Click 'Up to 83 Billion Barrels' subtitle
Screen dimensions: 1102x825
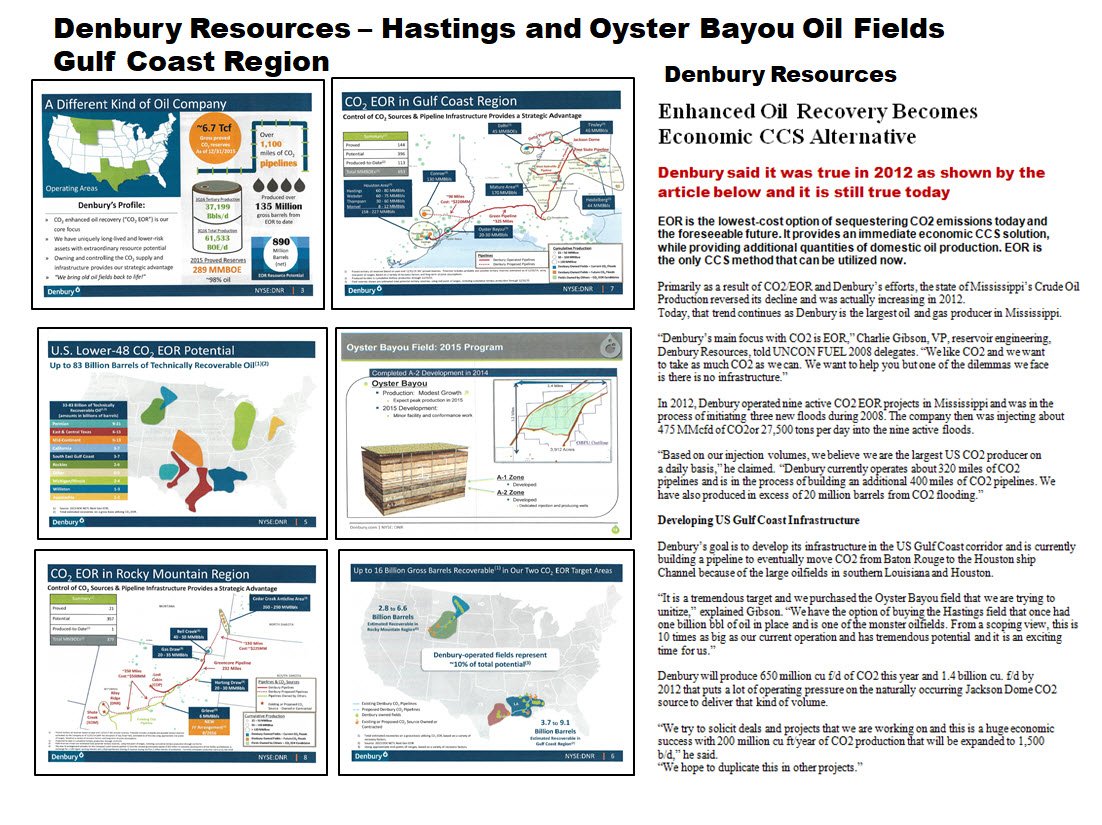[159, 365]
